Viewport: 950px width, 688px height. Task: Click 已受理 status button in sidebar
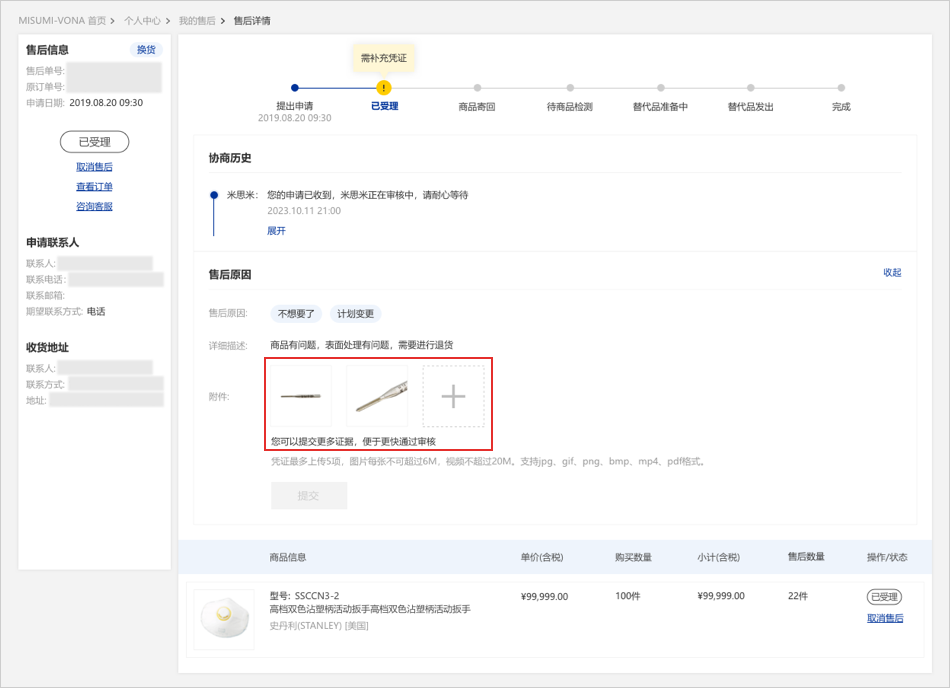[94, 142]
